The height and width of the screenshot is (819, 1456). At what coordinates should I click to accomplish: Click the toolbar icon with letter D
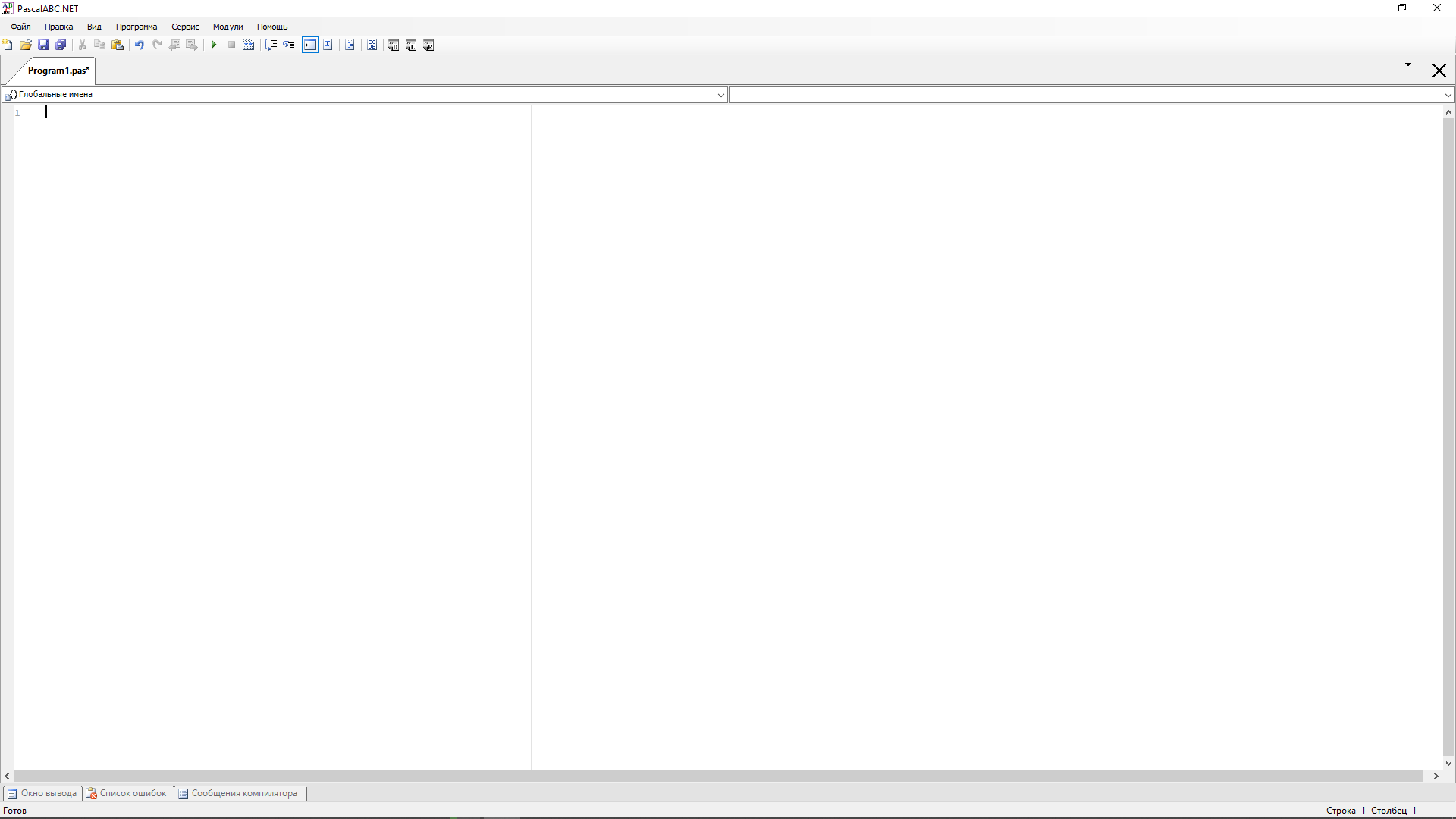coord(394,45)
